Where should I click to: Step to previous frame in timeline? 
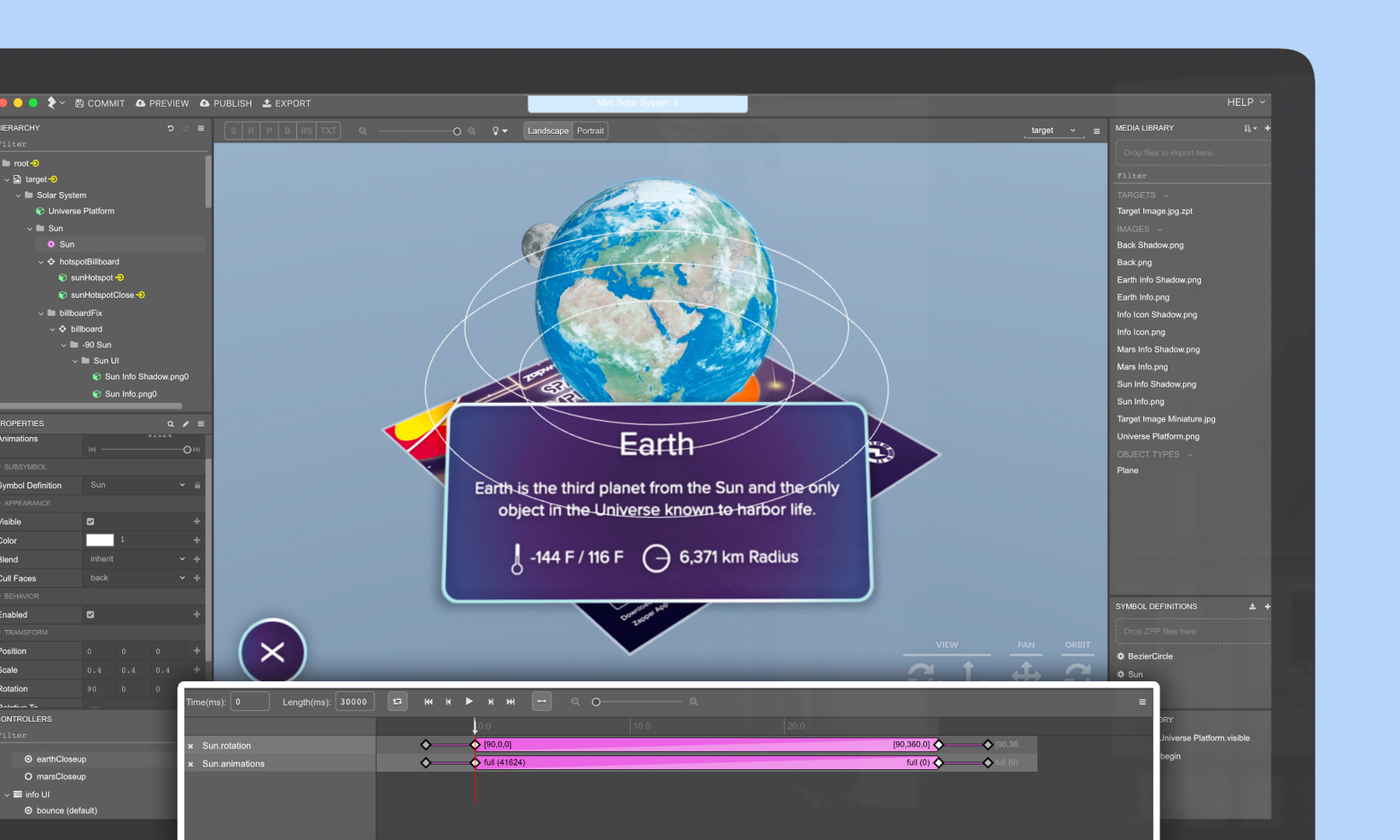point(448,702)
